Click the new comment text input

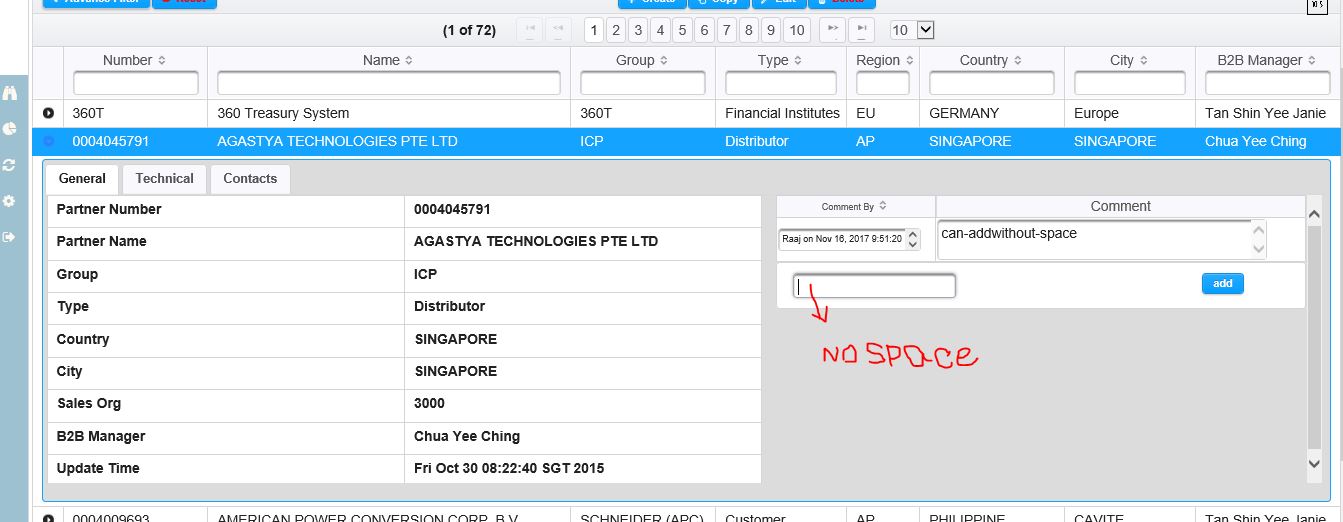point(875,287)
